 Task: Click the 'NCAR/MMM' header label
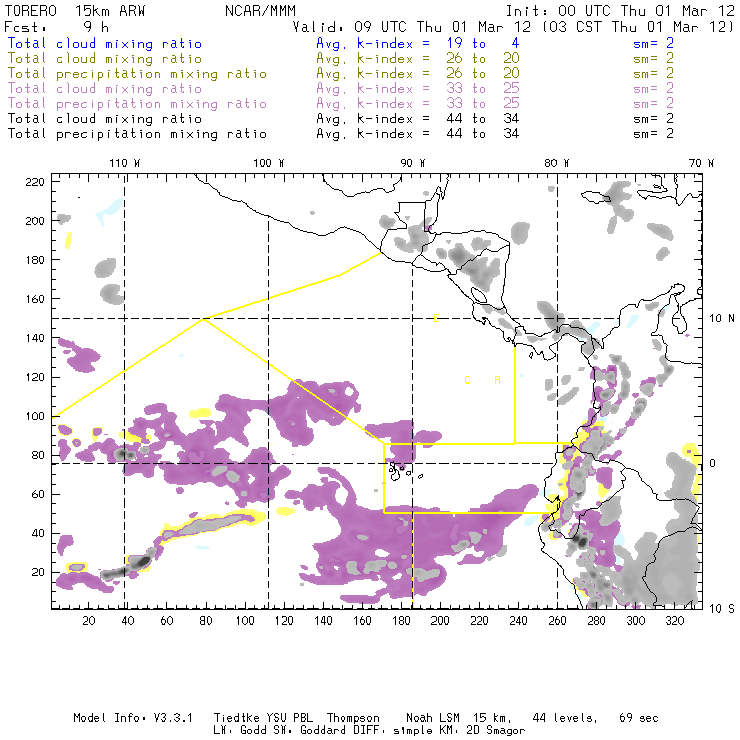pyautogui.click(x=260, y=11)
